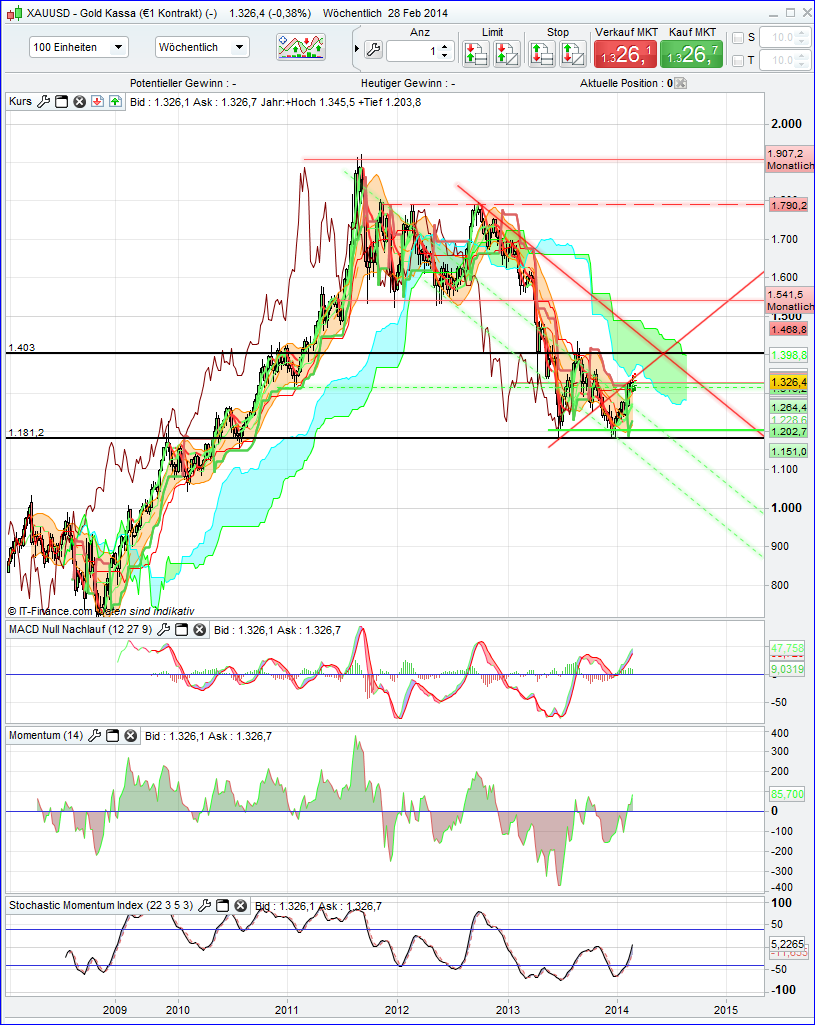The height and width of the screenshot is (1025, 815).
Task: Open the chart style selector icon
Action: pos(300,47)
